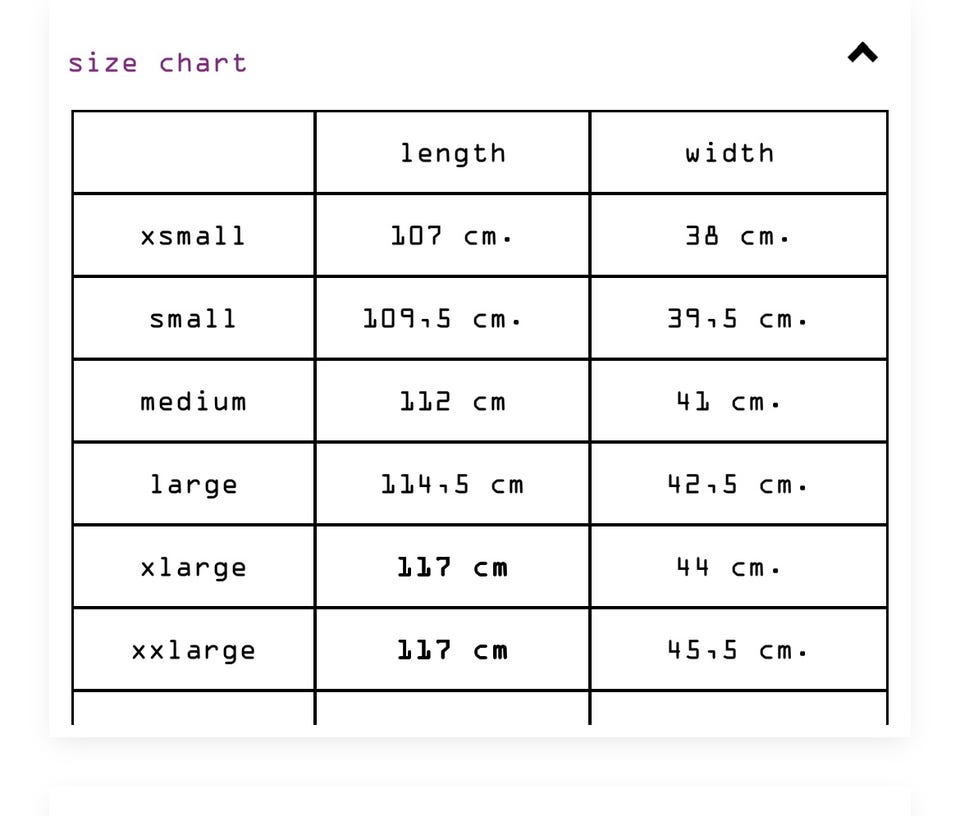Select the 39,5 cm. width cell

[738, 319]
